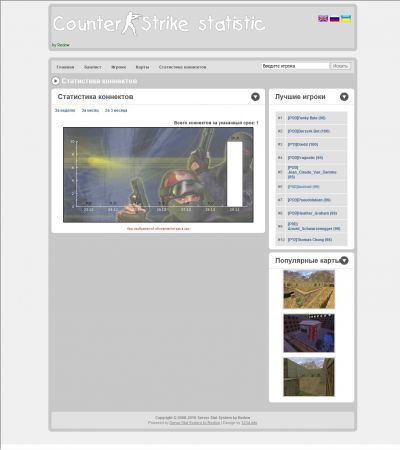The height and width of the screenshot is (450, 400).
Task: Open the rank #1 player profile link
Action: click(x=307, y=118)
